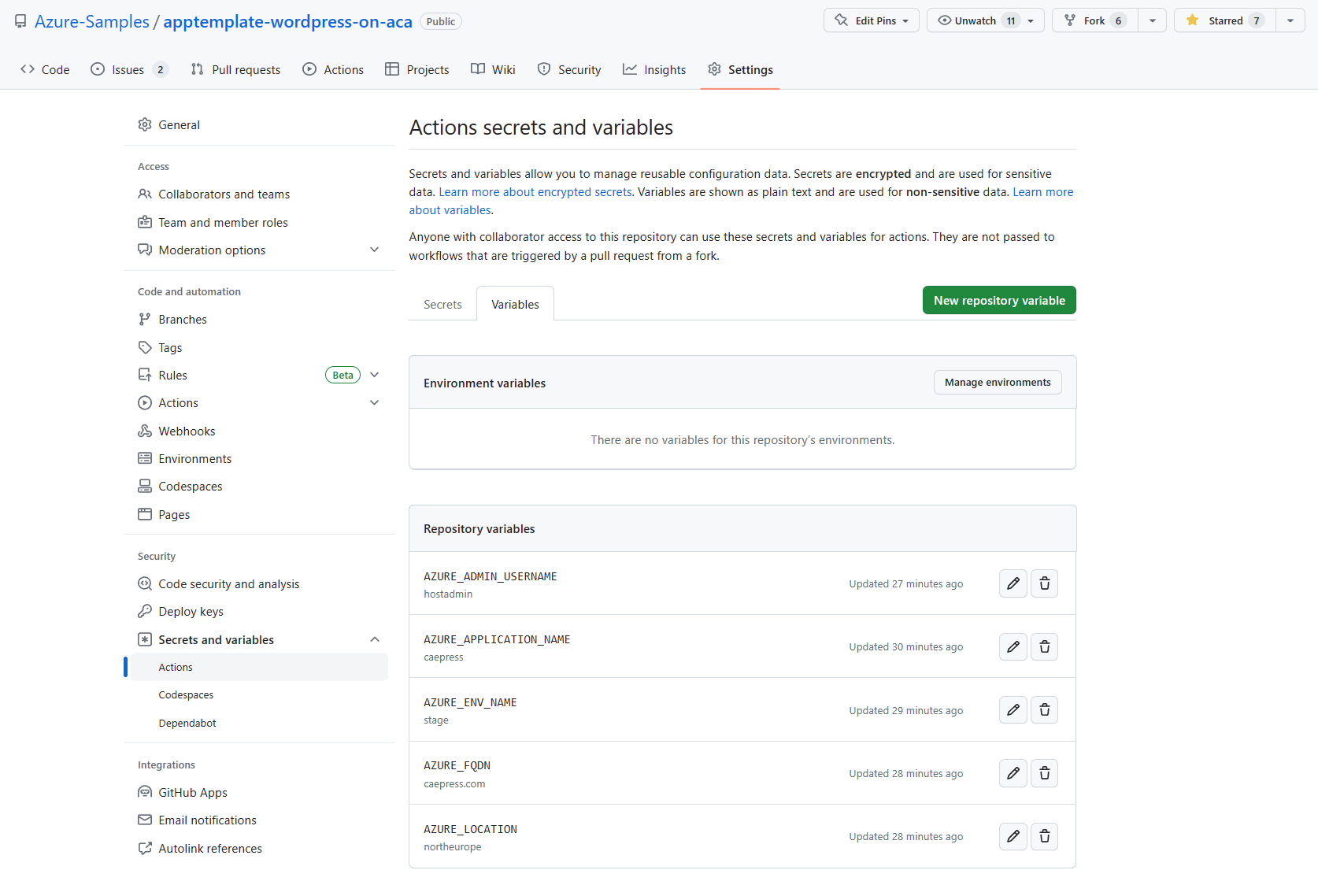
Task: Open the Edit Pins dropdown
Action: point(871,20)
